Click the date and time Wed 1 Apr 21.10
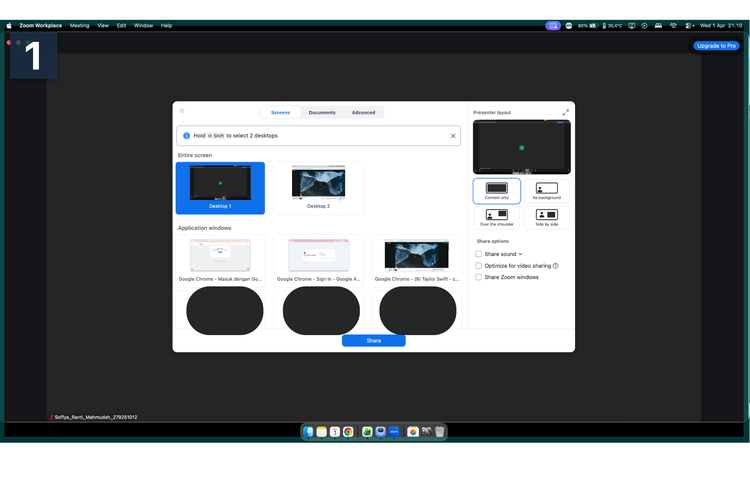 coord(721,26)
